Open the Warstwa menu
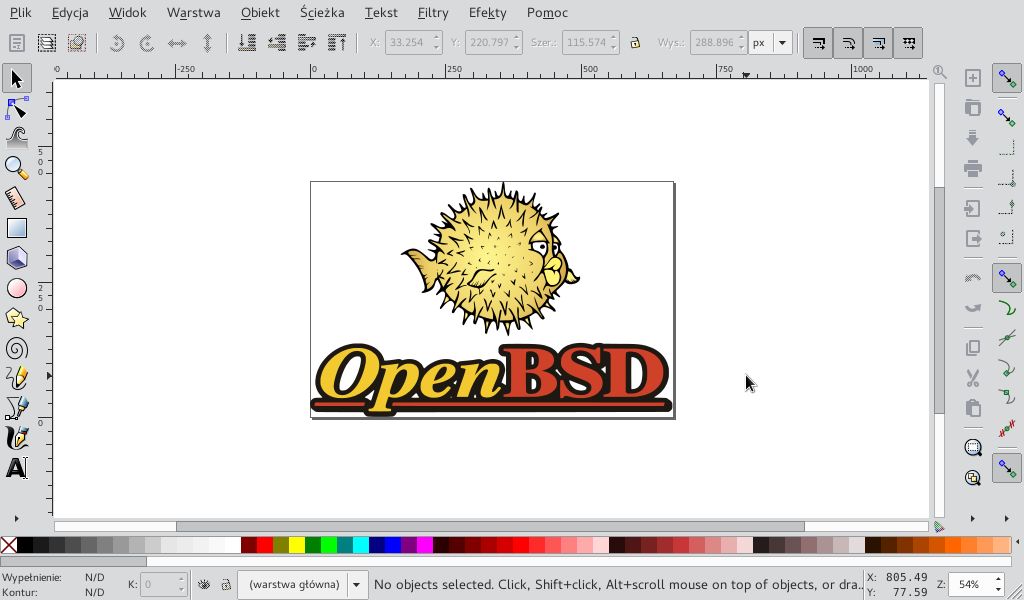The height and width of the screenshot is (600, 1024). point(193,12)
